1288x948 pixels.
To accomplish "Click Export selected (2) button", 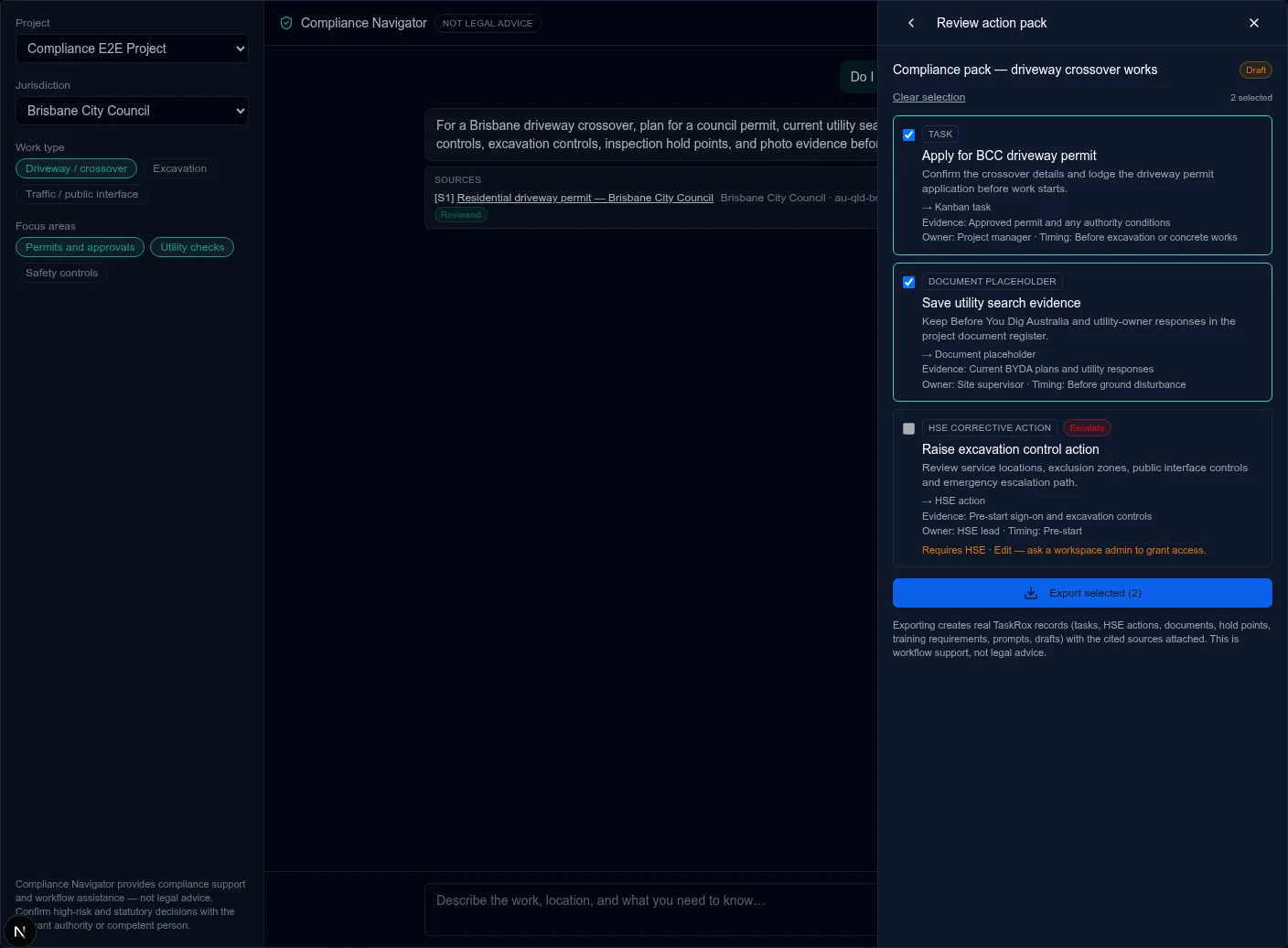I will tap(1082, 593).
